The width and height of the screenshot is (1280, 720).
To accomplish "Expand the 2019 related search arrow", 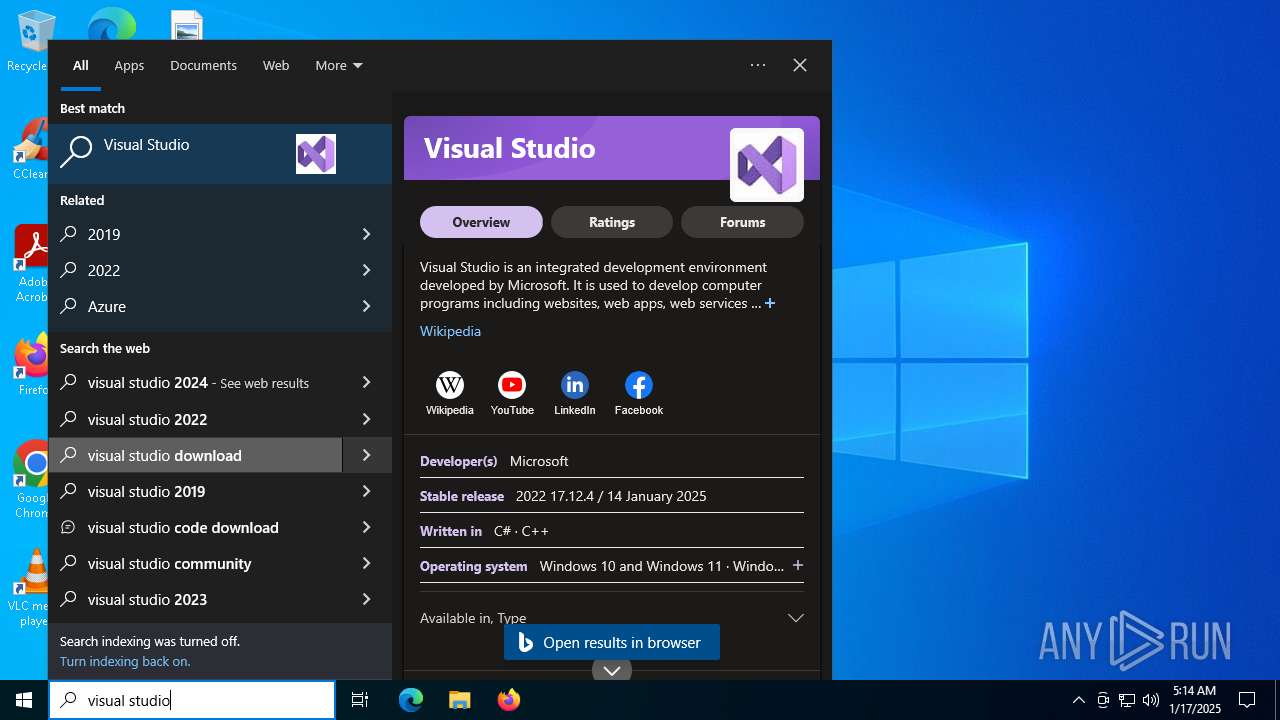I will [x=366, y=234].
